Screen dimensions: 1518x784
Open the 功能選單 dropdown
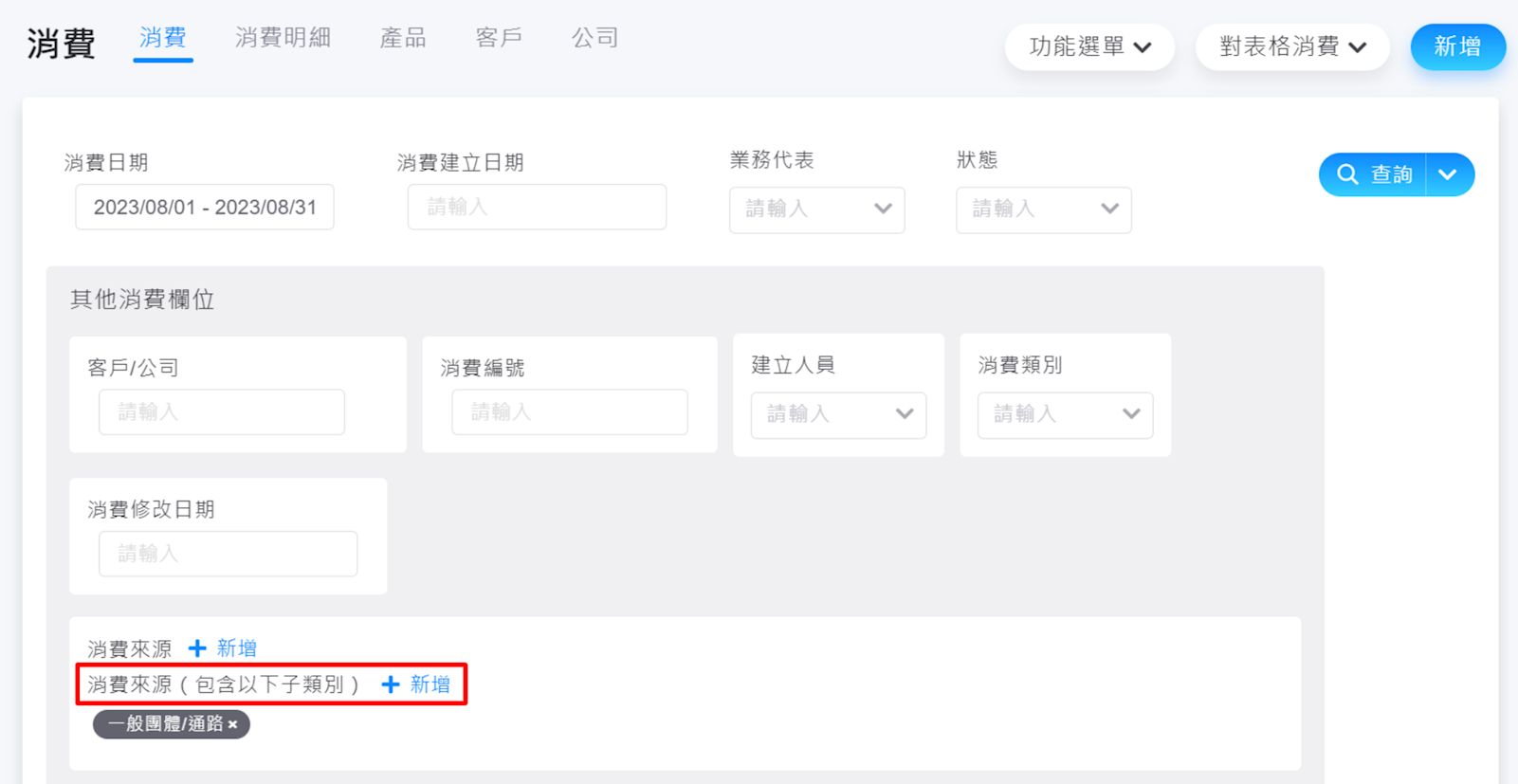(x=1089, y=46)
